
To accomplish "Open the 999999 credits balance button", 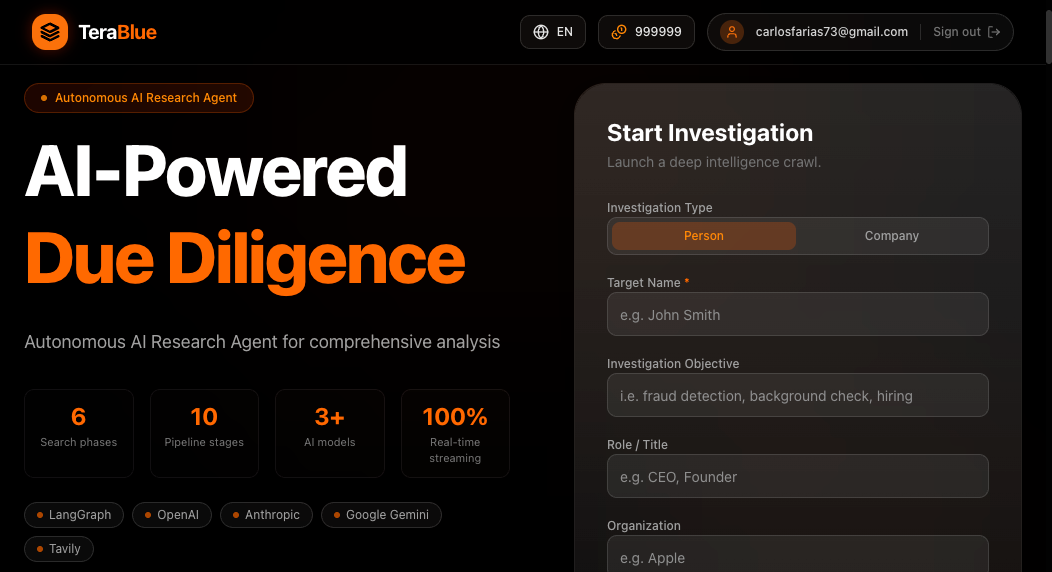I will coord(646,32).
